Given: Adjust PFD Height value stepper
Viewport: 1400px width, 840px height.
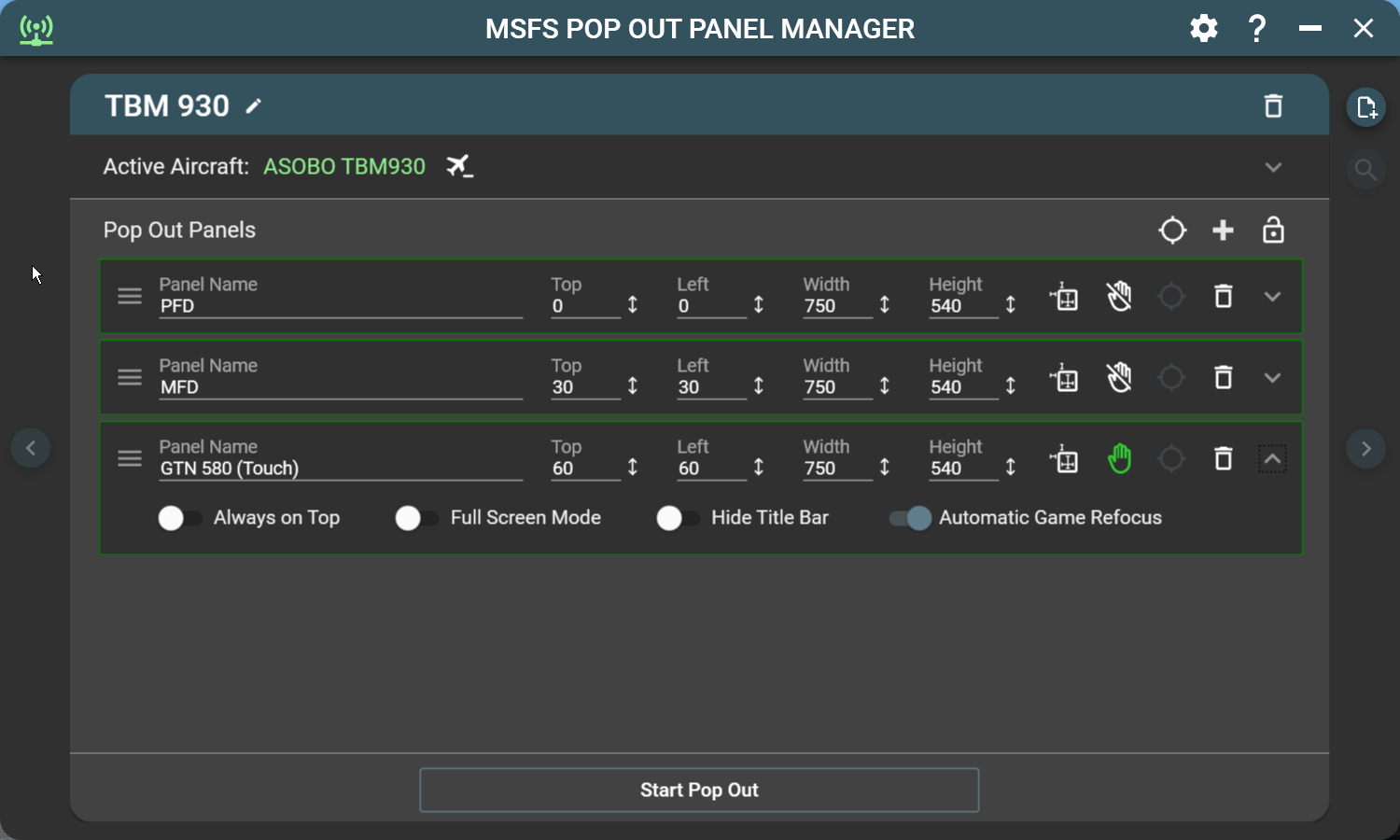Looking at the screenshot, I should (x=1011, y=304).
